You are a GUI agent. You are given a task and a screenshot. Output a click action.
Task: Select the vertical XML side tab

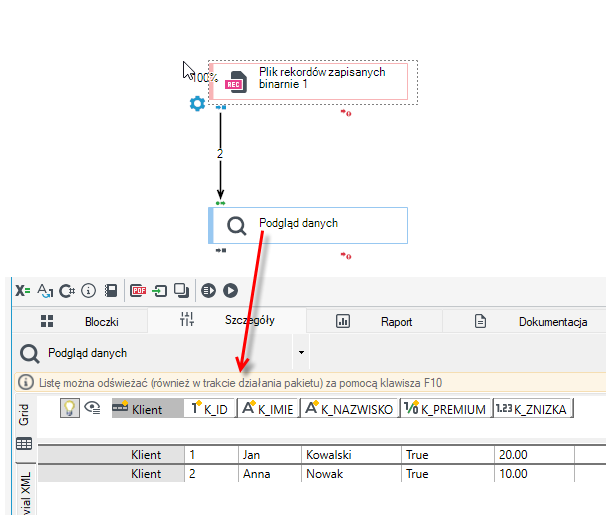26,491
